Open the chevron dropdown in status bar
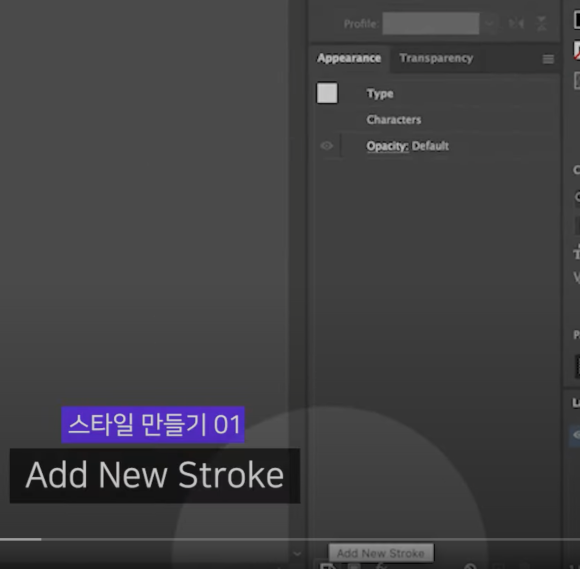580x569 pixels. point(297,554)
